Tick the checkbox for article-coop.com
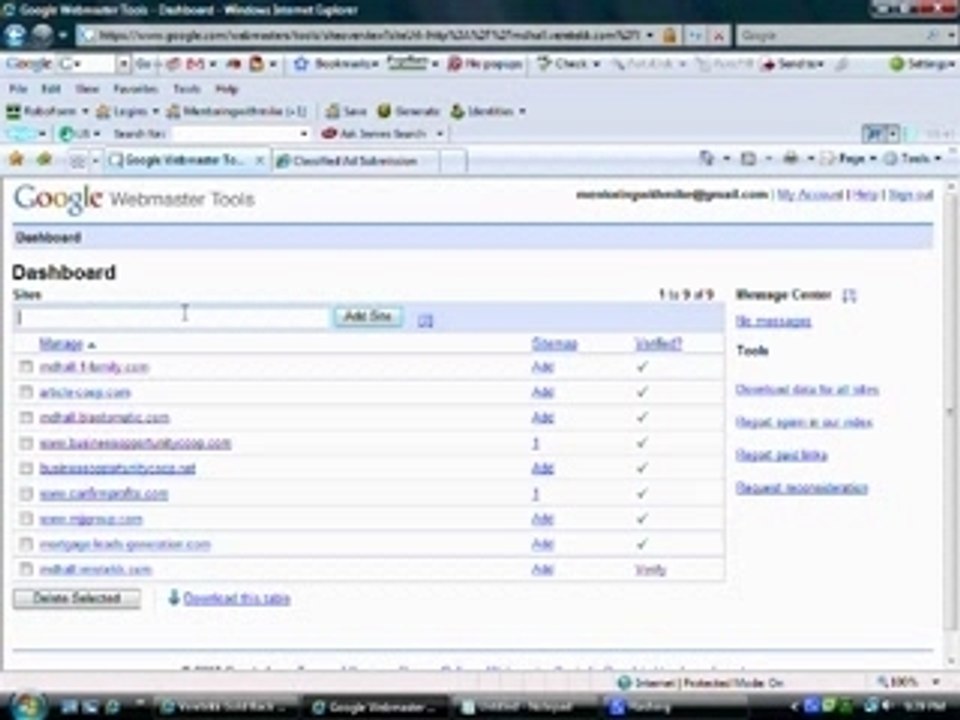Image resolution: width=960 pixels, height=720 pixels. point(26,392)
